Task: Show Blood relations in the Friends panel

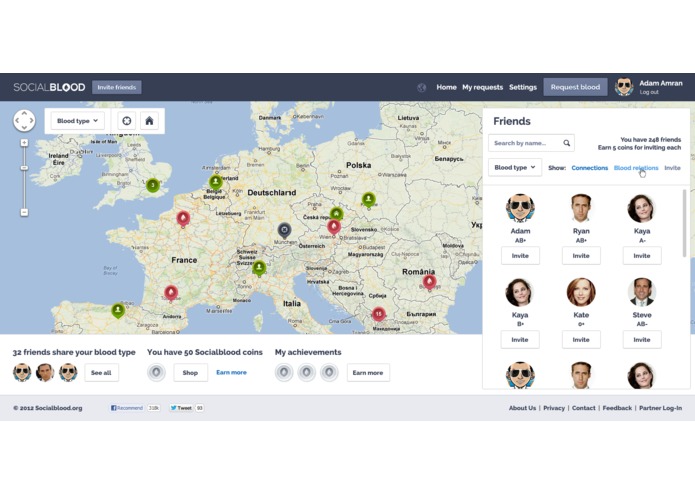Action: click(x=636, y=168)
